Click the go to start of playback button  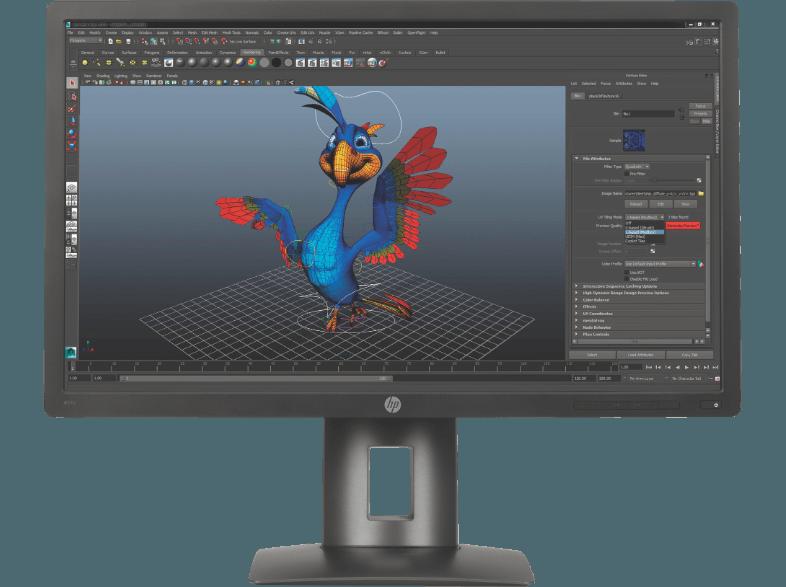coord(649,367)
